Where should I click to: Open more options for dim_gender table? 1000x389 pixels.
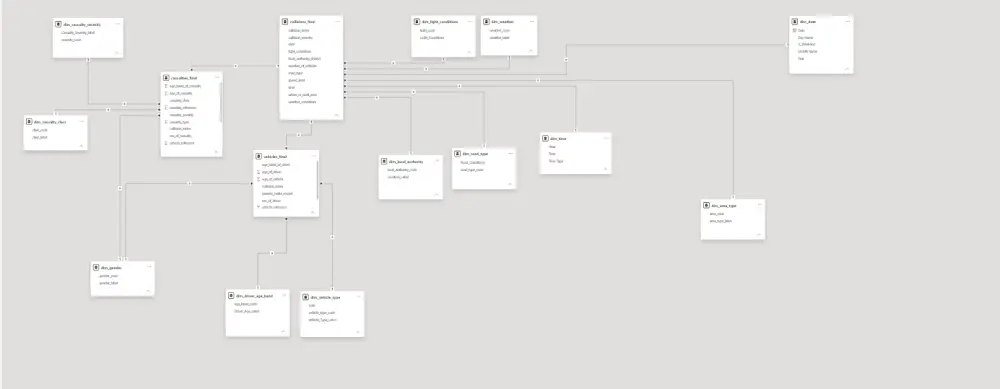pyautogui.click(x=149, y=268)
